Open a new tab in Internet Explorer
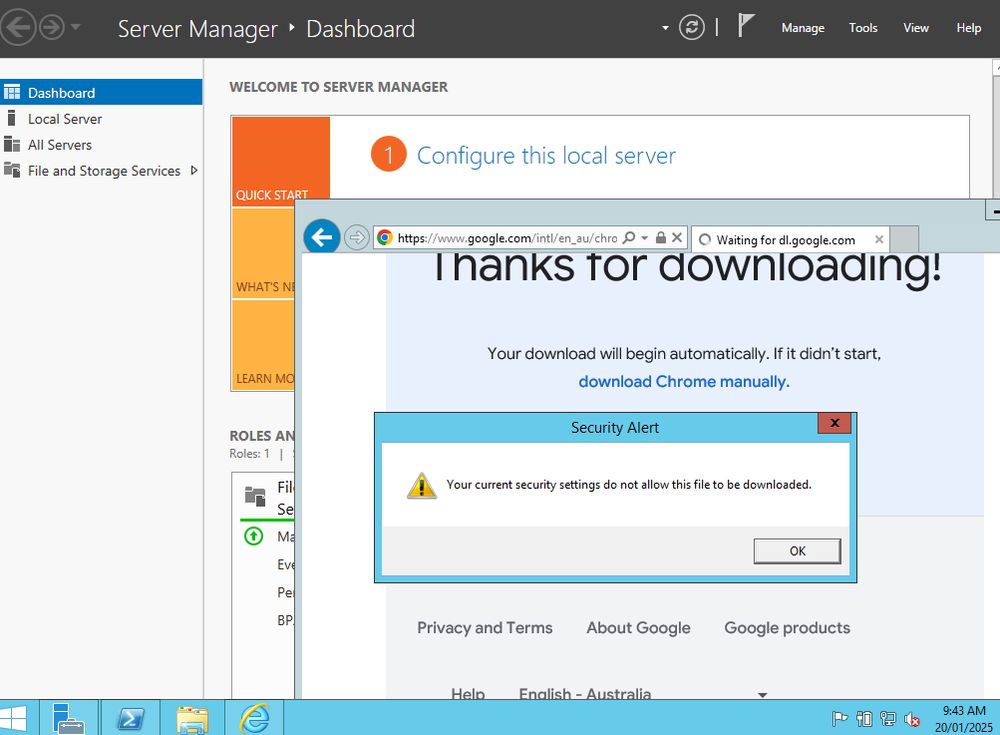1000x735 pixels. click(904, 240)
